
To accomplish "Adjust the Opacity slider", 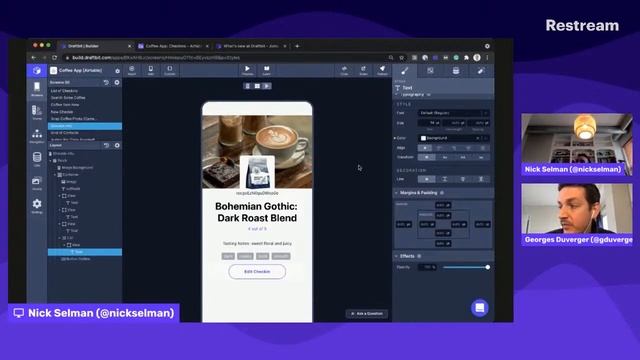I will point(466,267).
